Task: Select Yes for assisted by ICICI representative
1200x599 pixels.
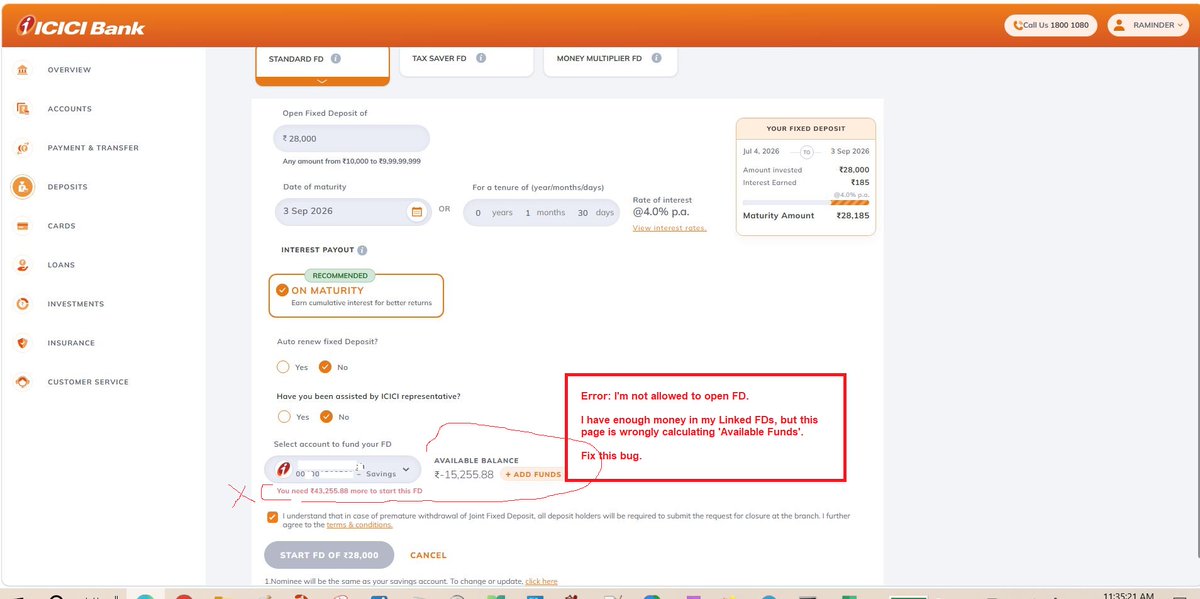Action: (x=284, y=416)
